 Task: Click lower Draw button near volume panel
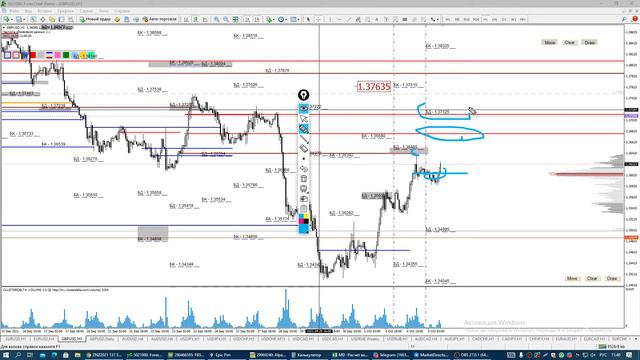(612, 278)
